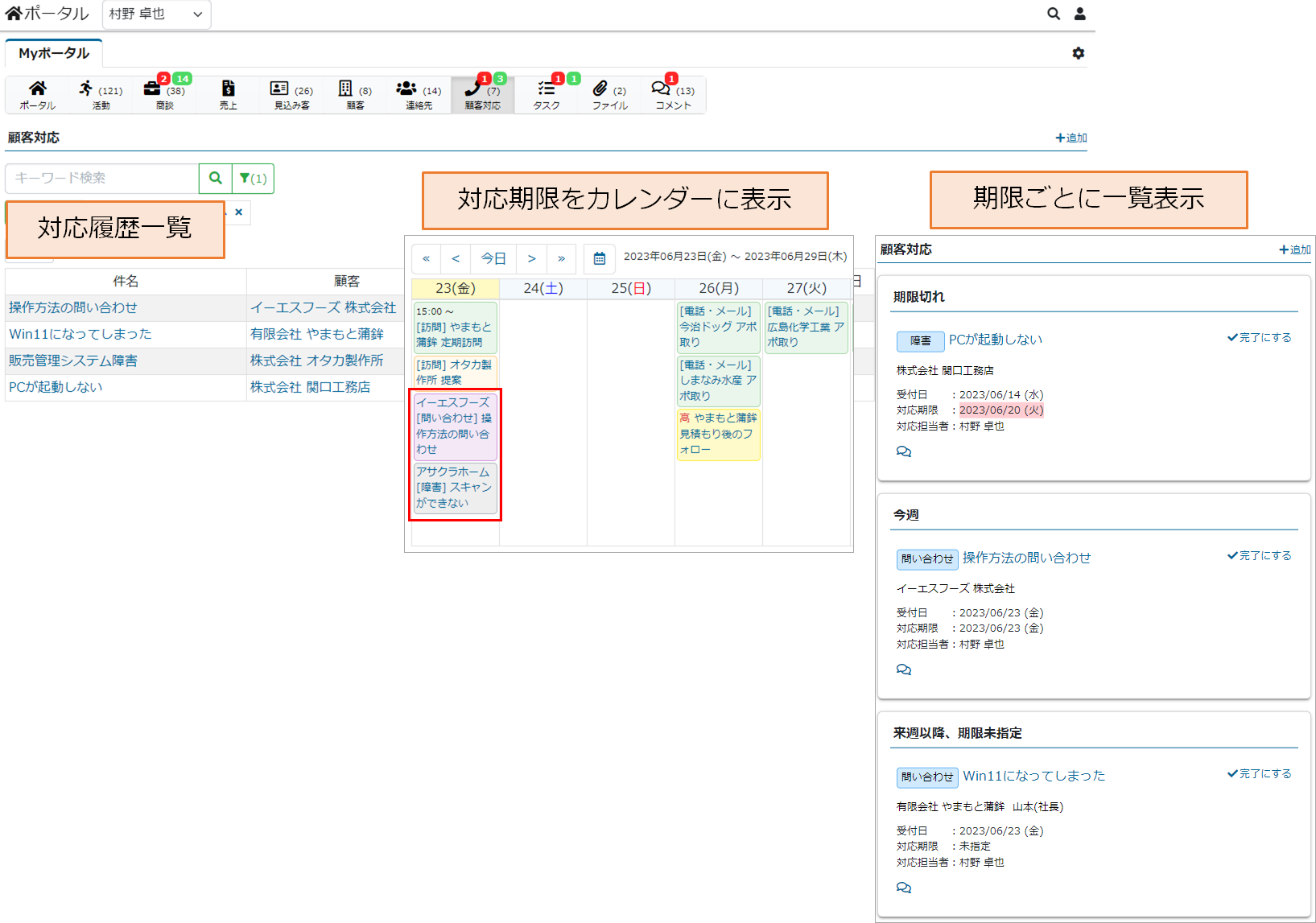Screen dimensions: 1316x923
Task: Mark 操作方法の問い合わせ card as 完了にする
Action: point(1259,556)
